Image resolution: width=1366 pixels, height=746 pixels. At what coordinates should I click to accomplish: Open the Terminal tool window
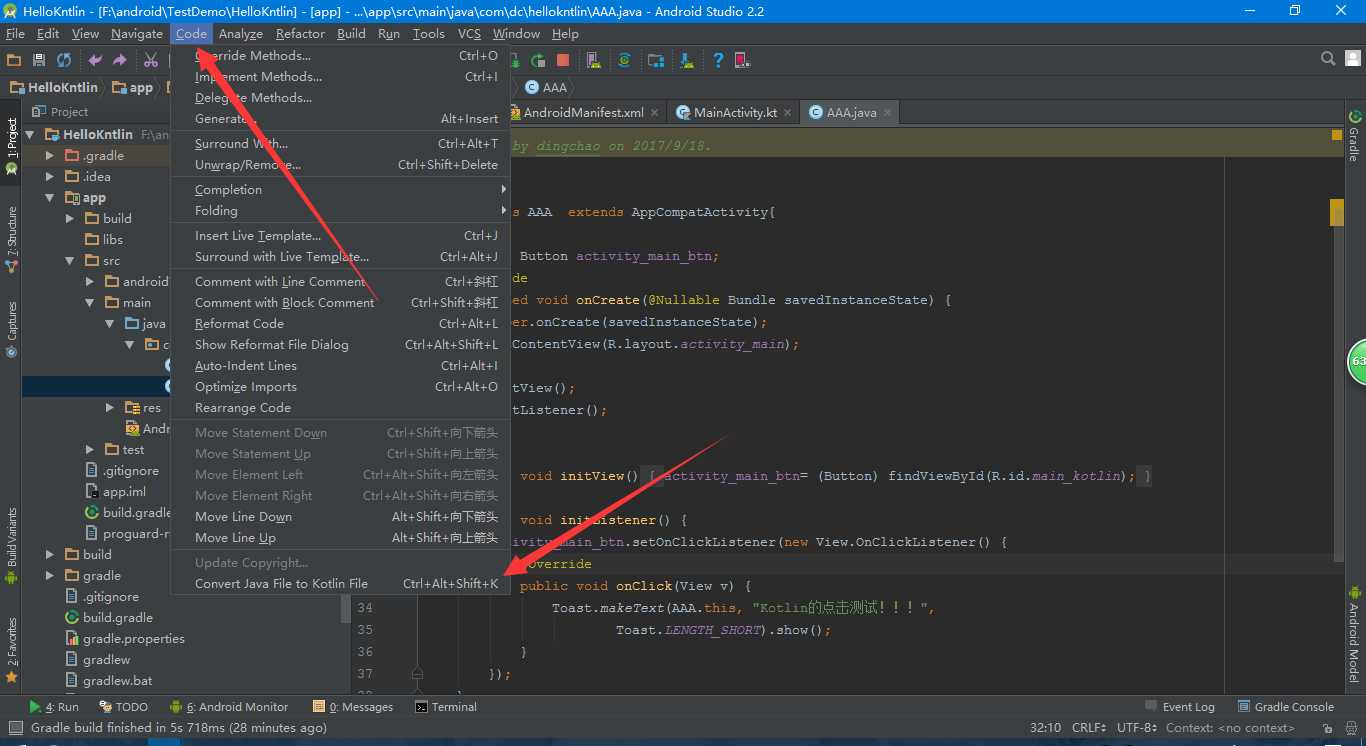[x=445, y=707]
